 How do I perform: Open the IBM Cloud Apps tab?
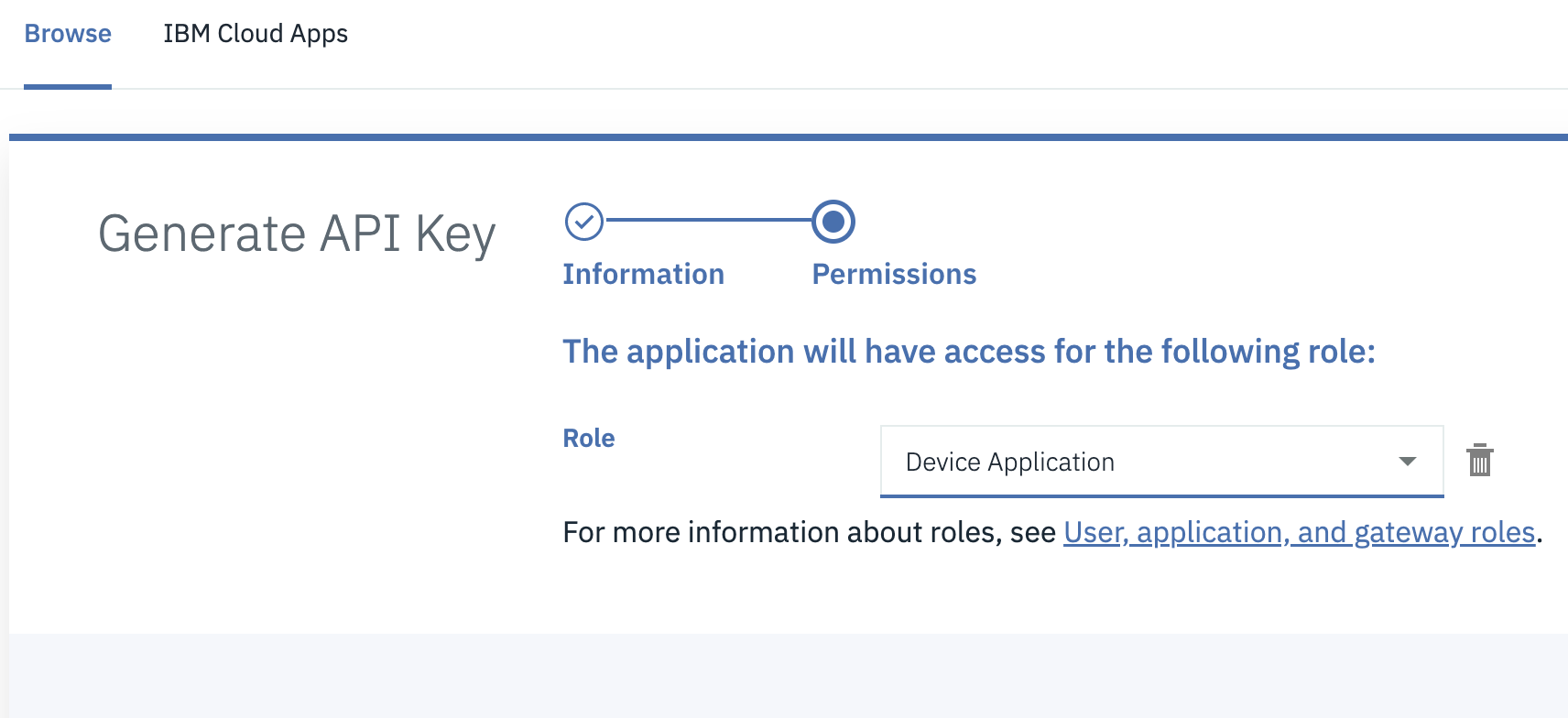click(x=256, y=34)
